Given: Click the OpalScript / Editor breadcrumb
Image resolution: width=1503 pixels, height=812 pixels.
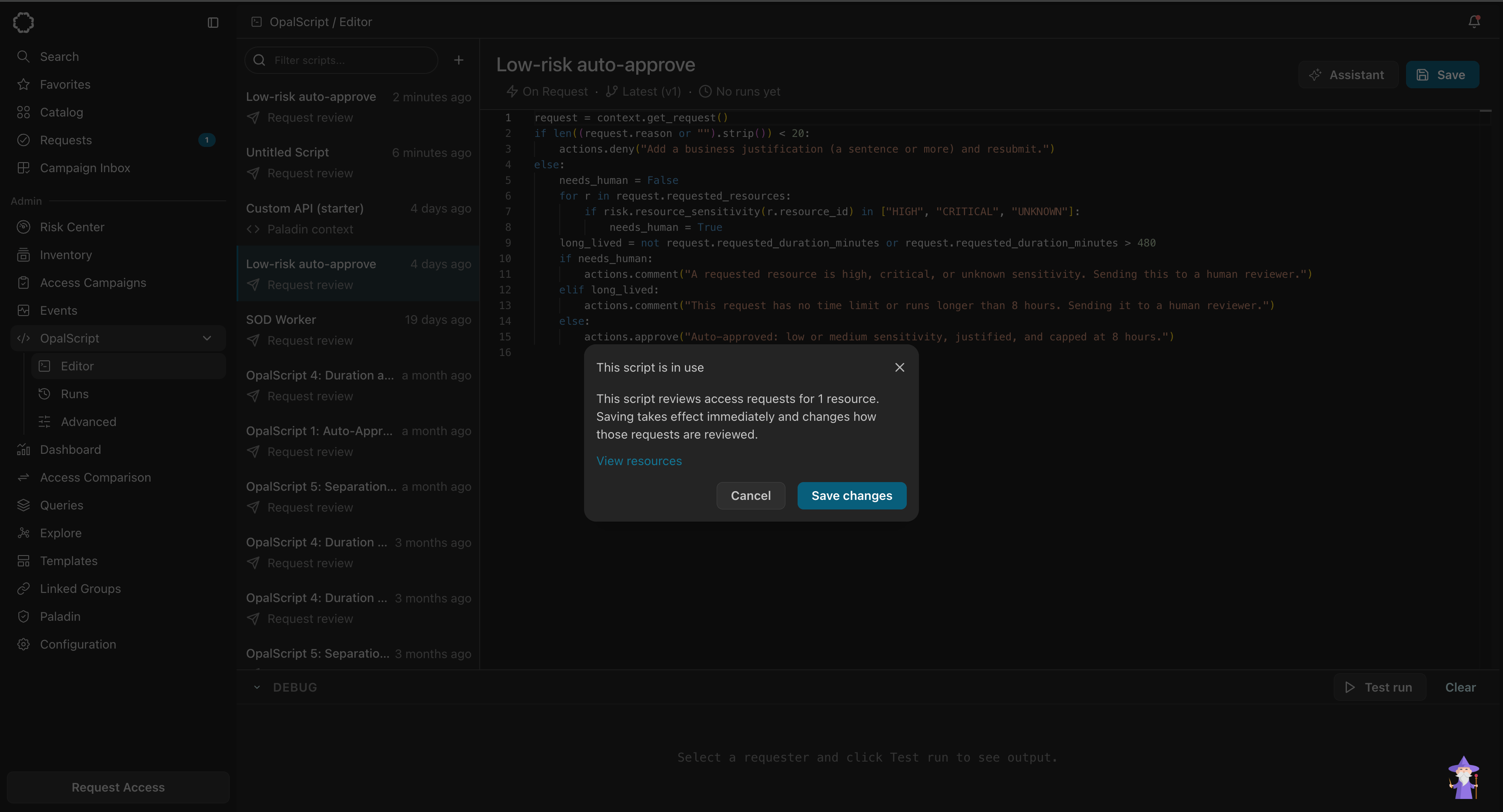Looking at the screenshot, I should click(321, 22).
